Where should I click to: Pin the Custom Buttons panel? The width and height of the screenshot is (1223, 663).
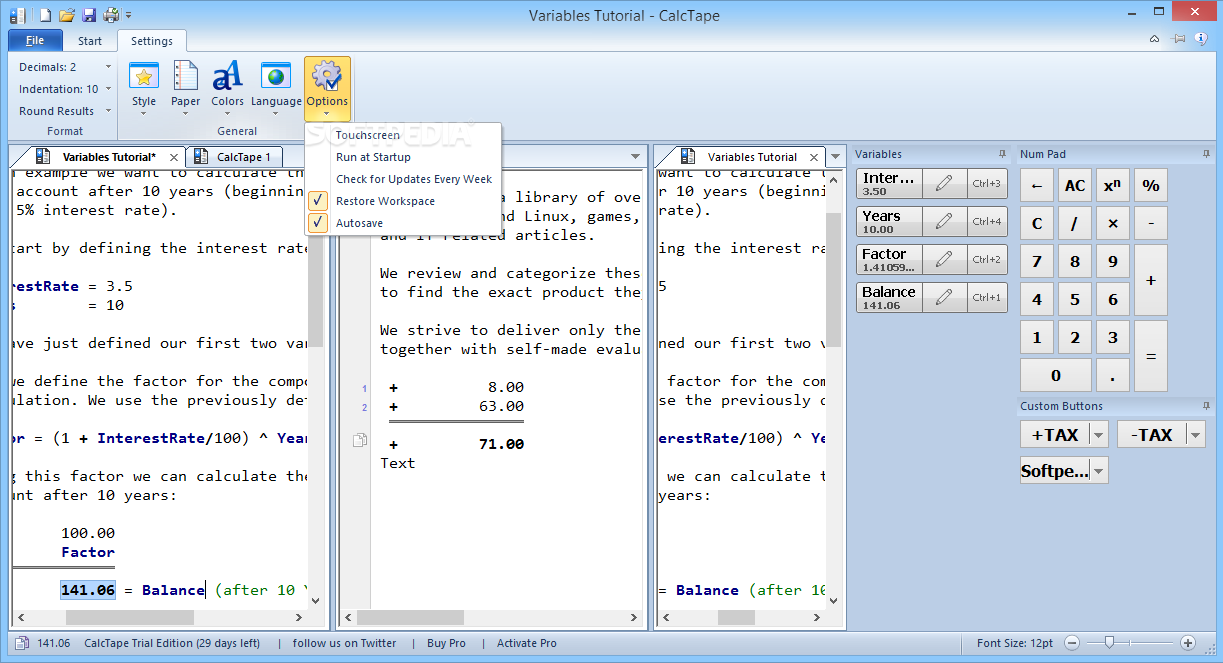pos(1207,406)
